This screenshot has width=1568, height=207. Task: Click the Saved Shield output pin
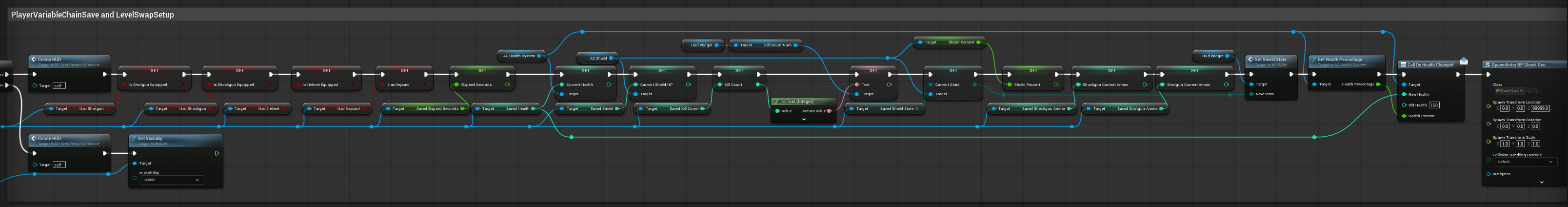pyautogui.click(x=617, y=109)
